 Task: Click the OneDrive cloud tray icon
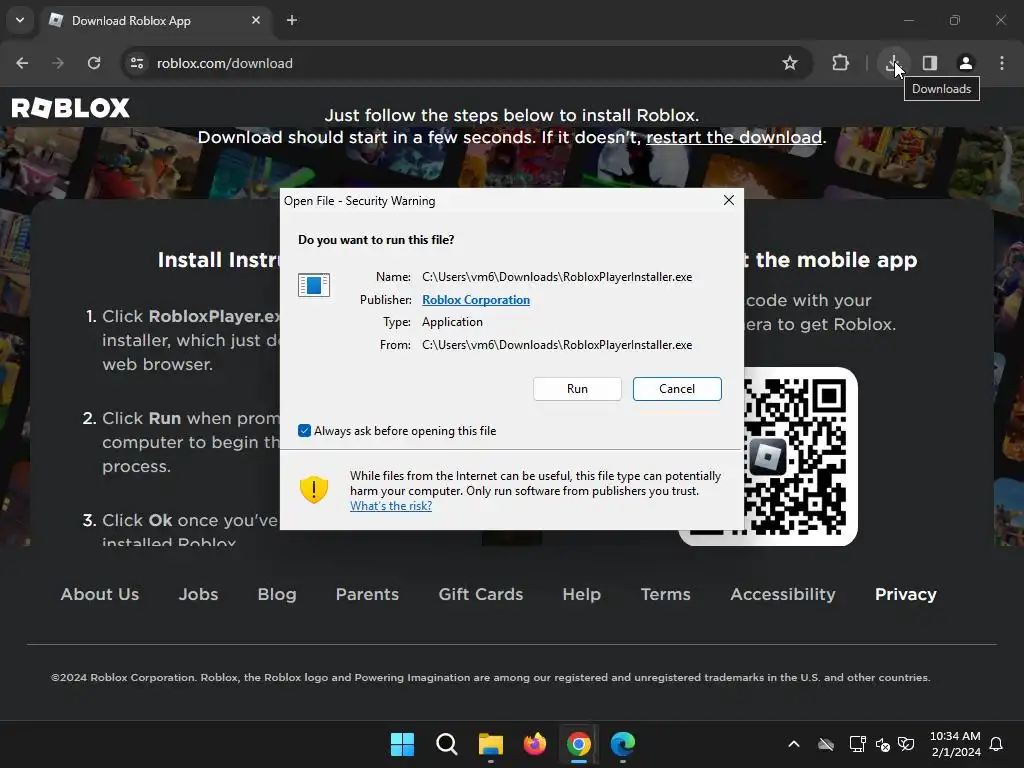[x=825, y=744]
